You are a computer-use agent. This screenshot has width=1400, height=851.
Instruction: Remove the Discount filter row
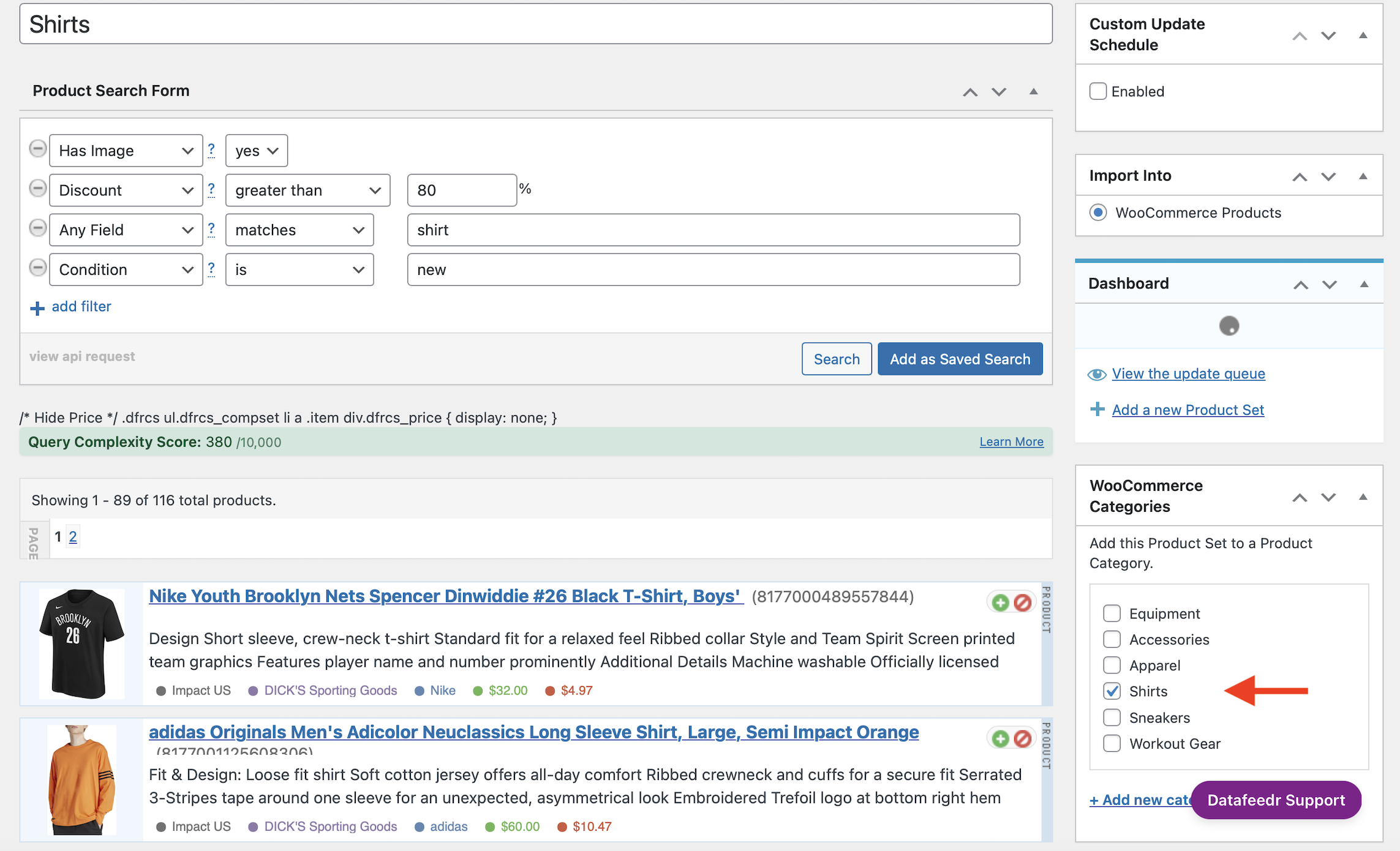pyautogui.click(x=38, y=189)
